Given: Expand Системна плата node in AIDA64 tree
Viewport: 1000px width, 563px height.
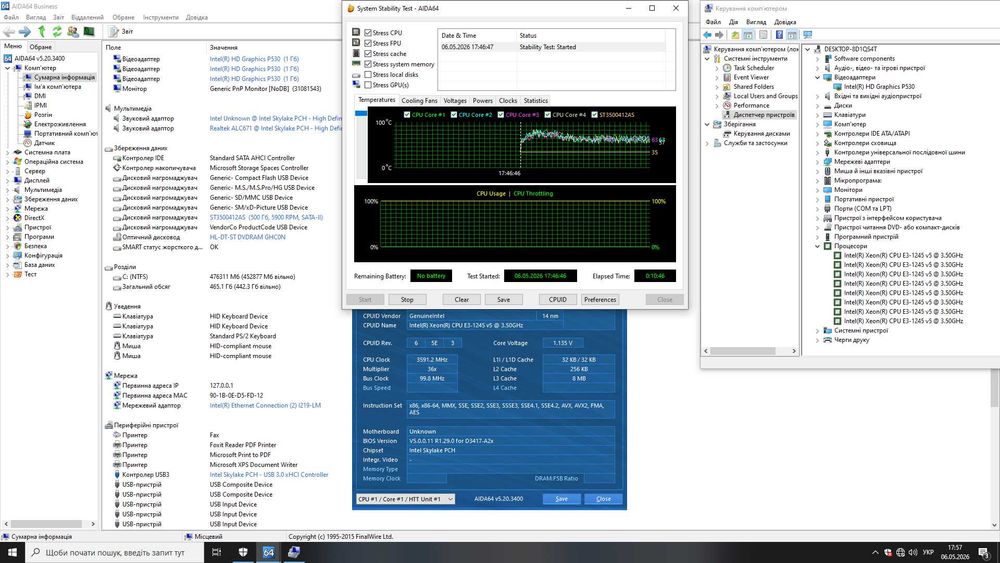Looking at the screenshot, I should tap(8, 152).
